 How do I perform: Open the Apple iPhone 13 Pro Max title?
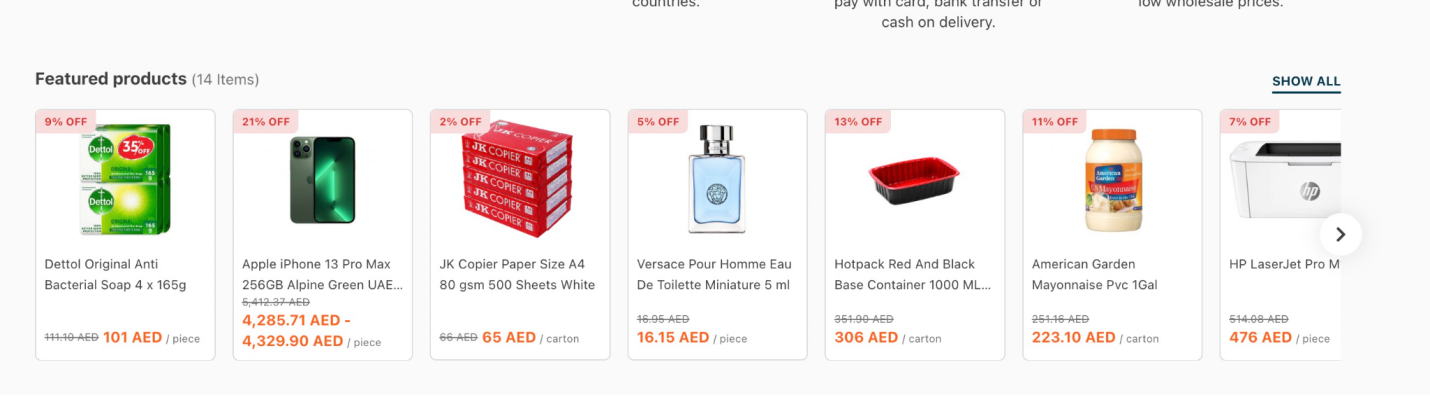point(322,275)
